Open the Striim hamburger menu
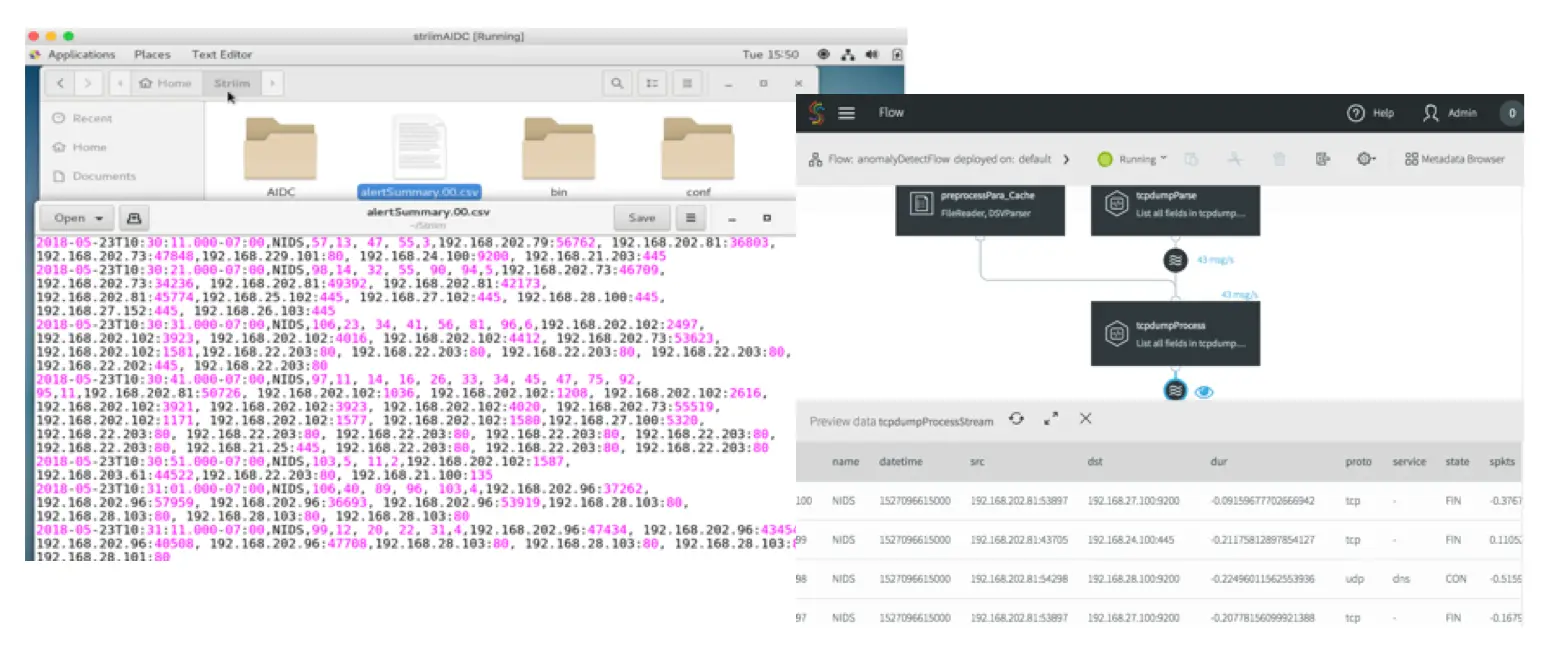 point(846,113)
